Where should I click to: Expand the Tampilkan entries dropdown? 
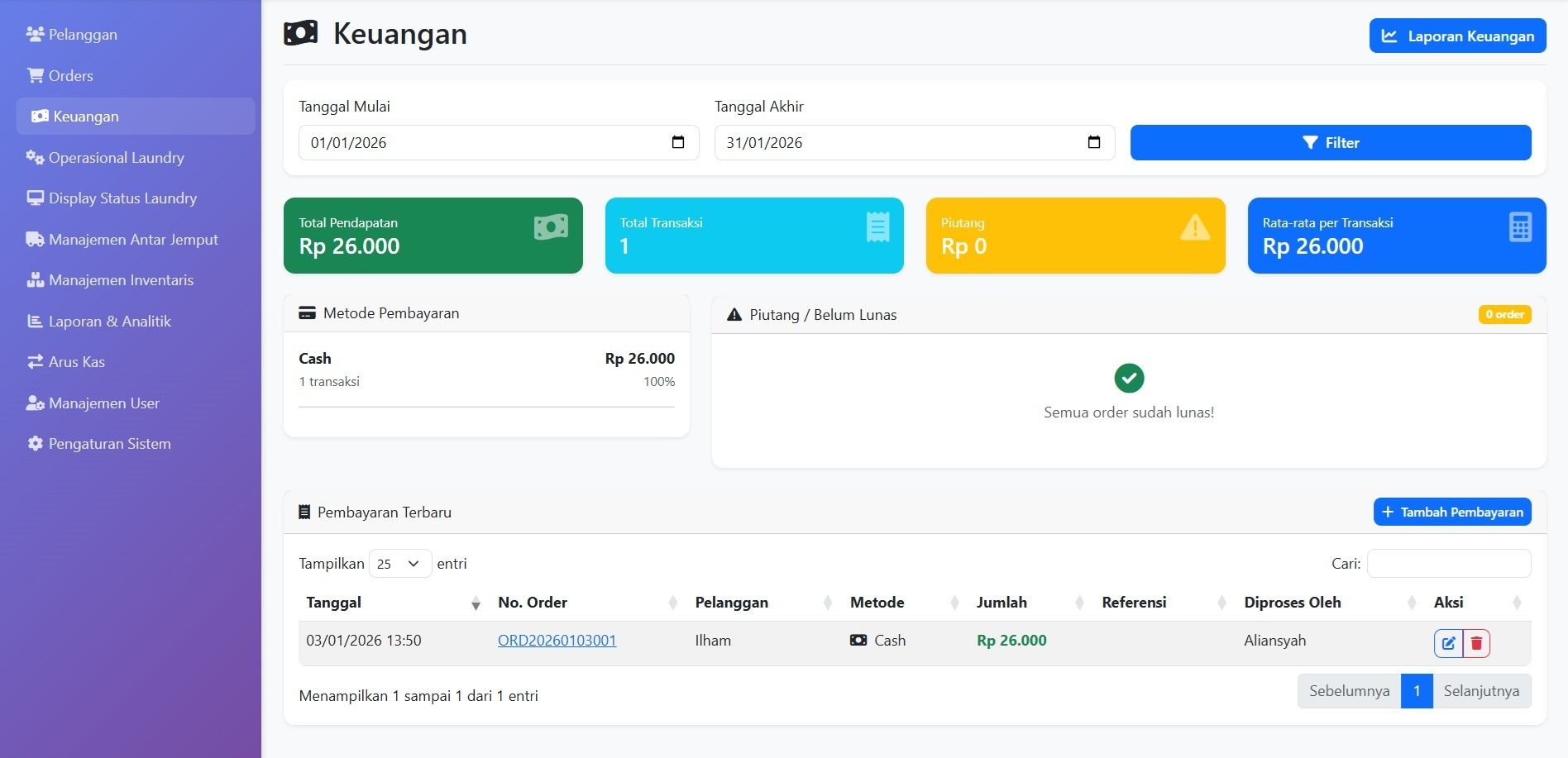(x=400, y=564)
